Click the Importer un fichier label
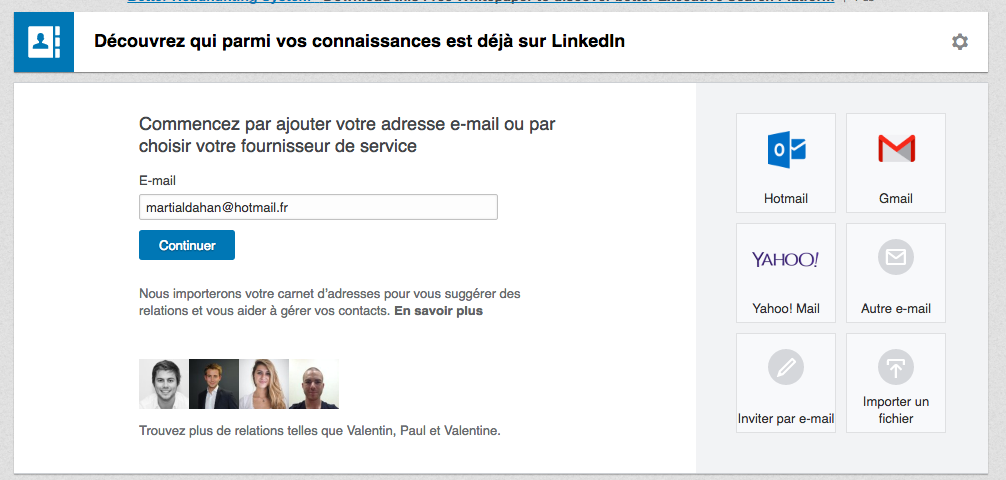 pyautogui.click(x=895, y=410)
